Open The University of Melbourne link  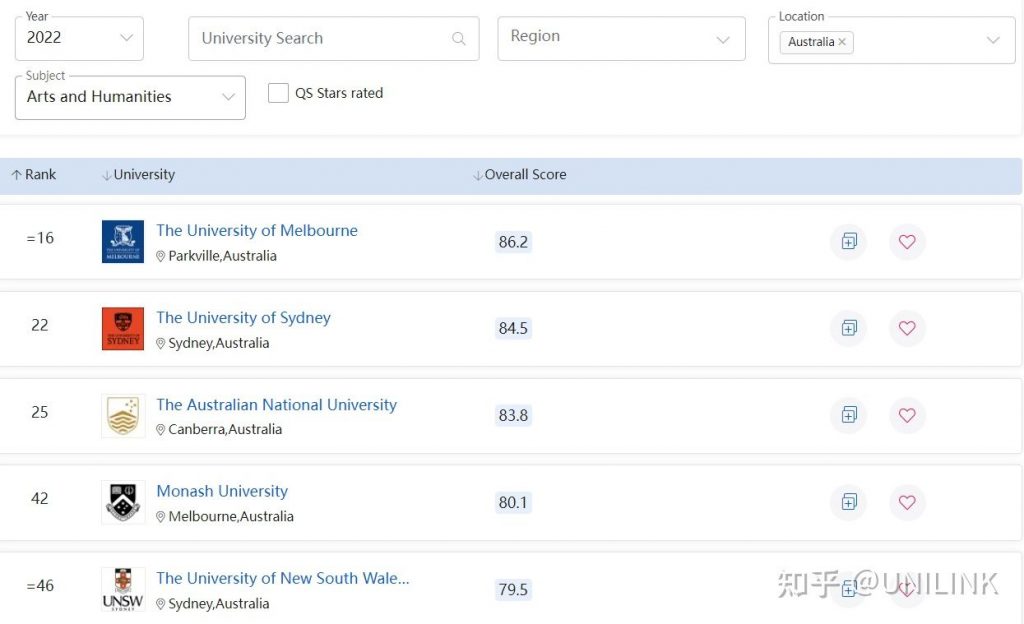257,230
